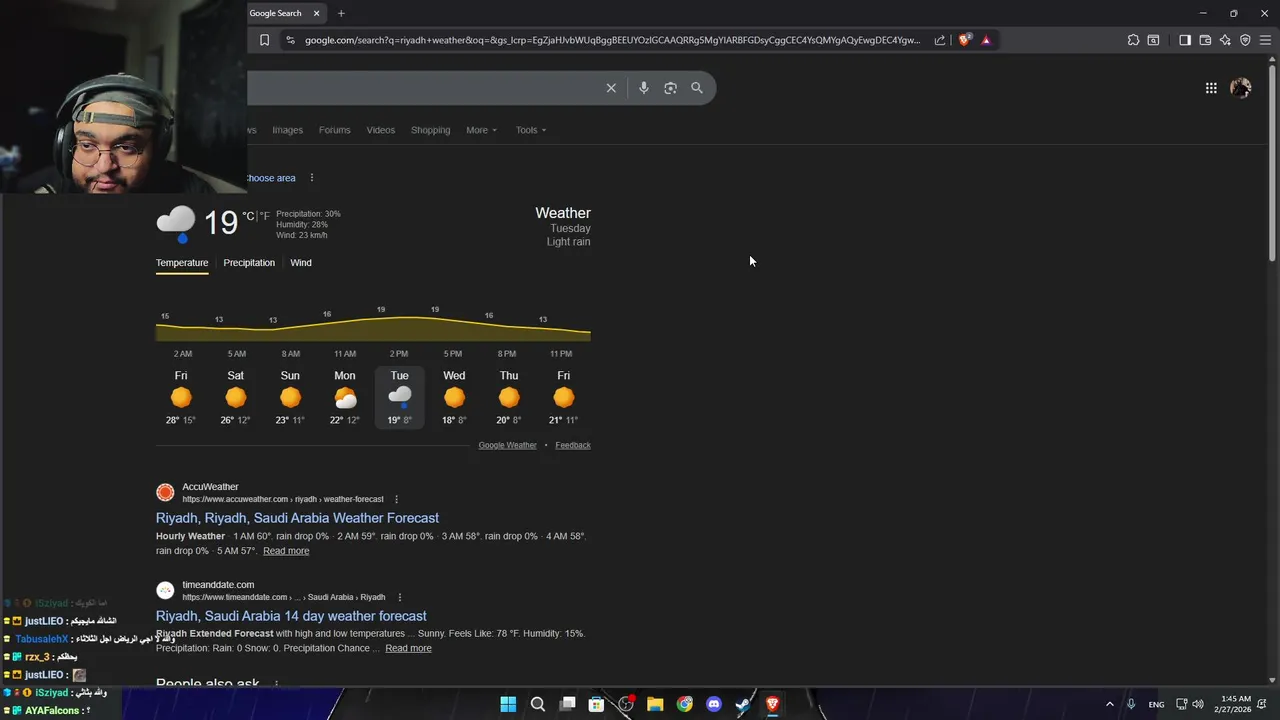1280x720 pixels.
Task: Open Windows taskbar search
Action: click(538, 704)
